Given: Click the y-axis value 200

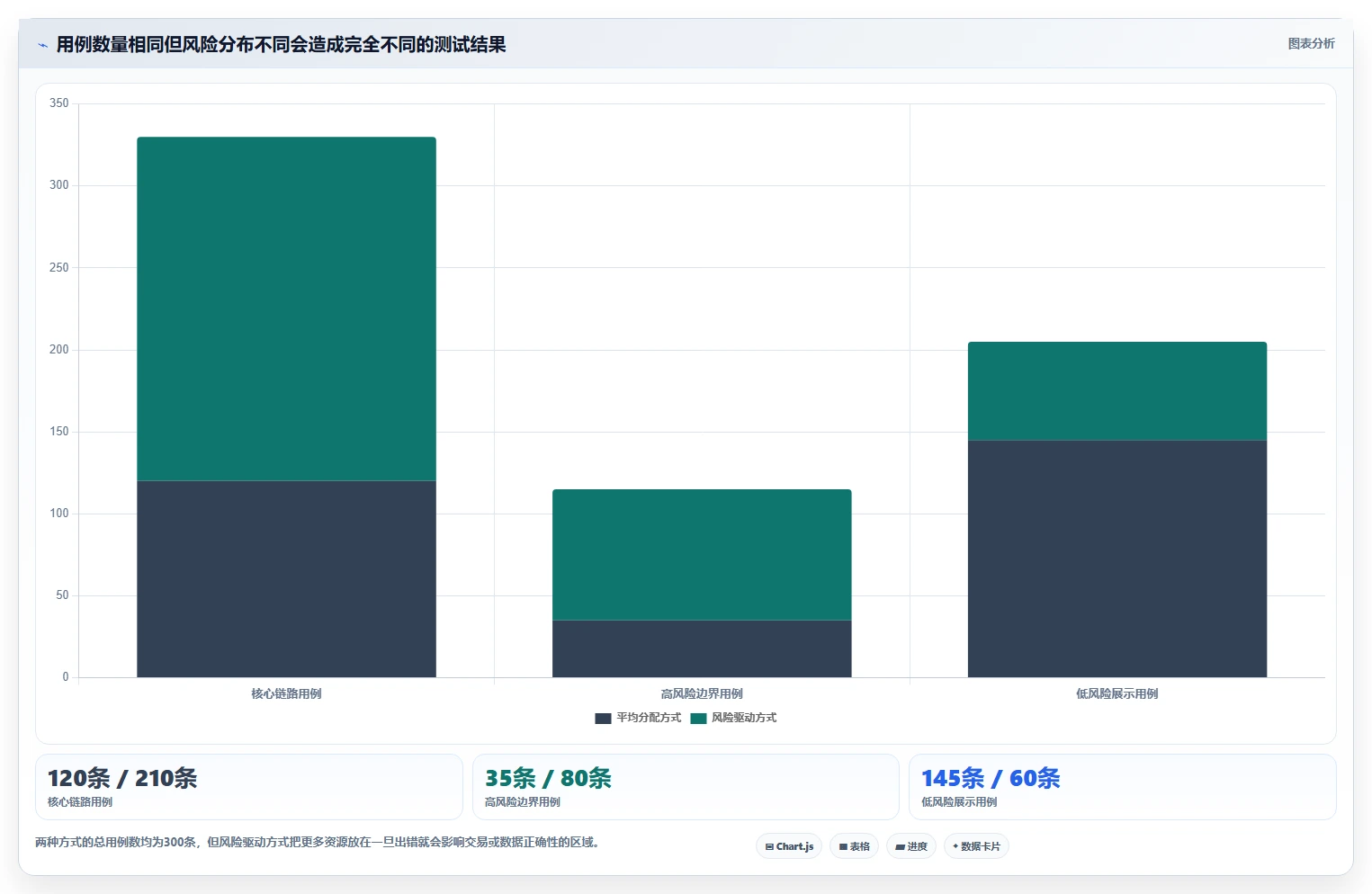Looking at the screenshot, I should (x=59, y=349).
